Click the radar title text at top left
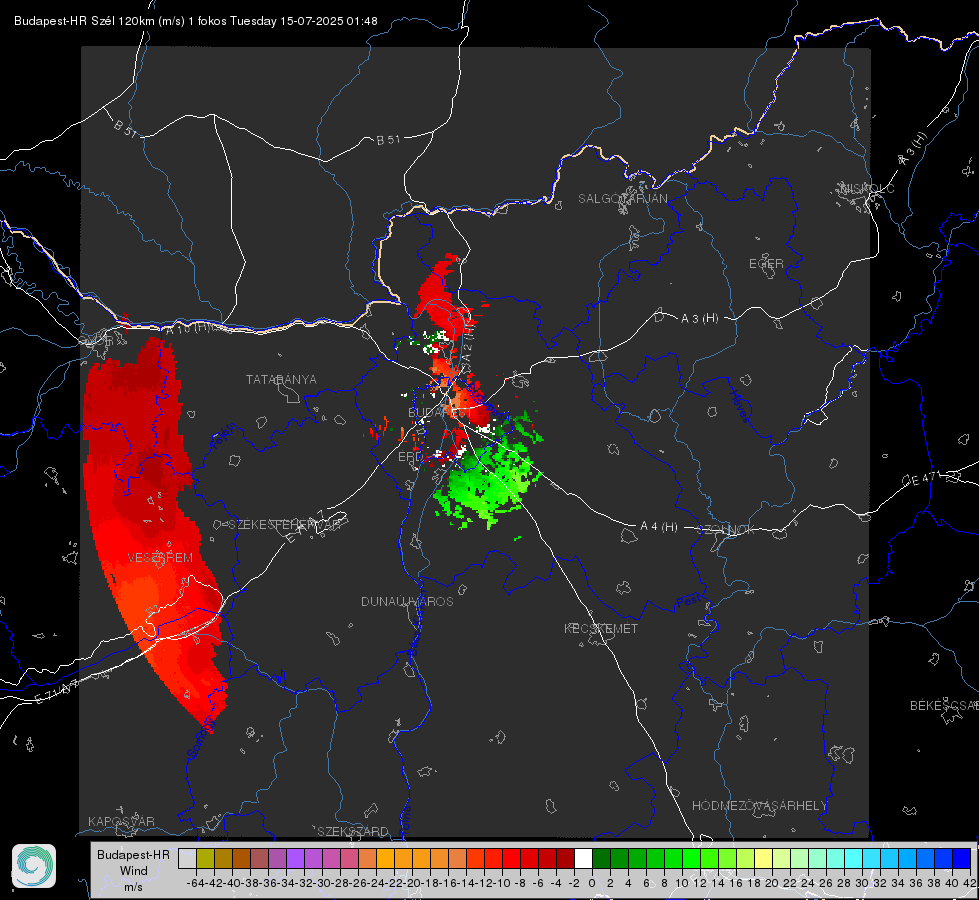The height and width of the screenshot is (900, 979). tap(195, 21)
